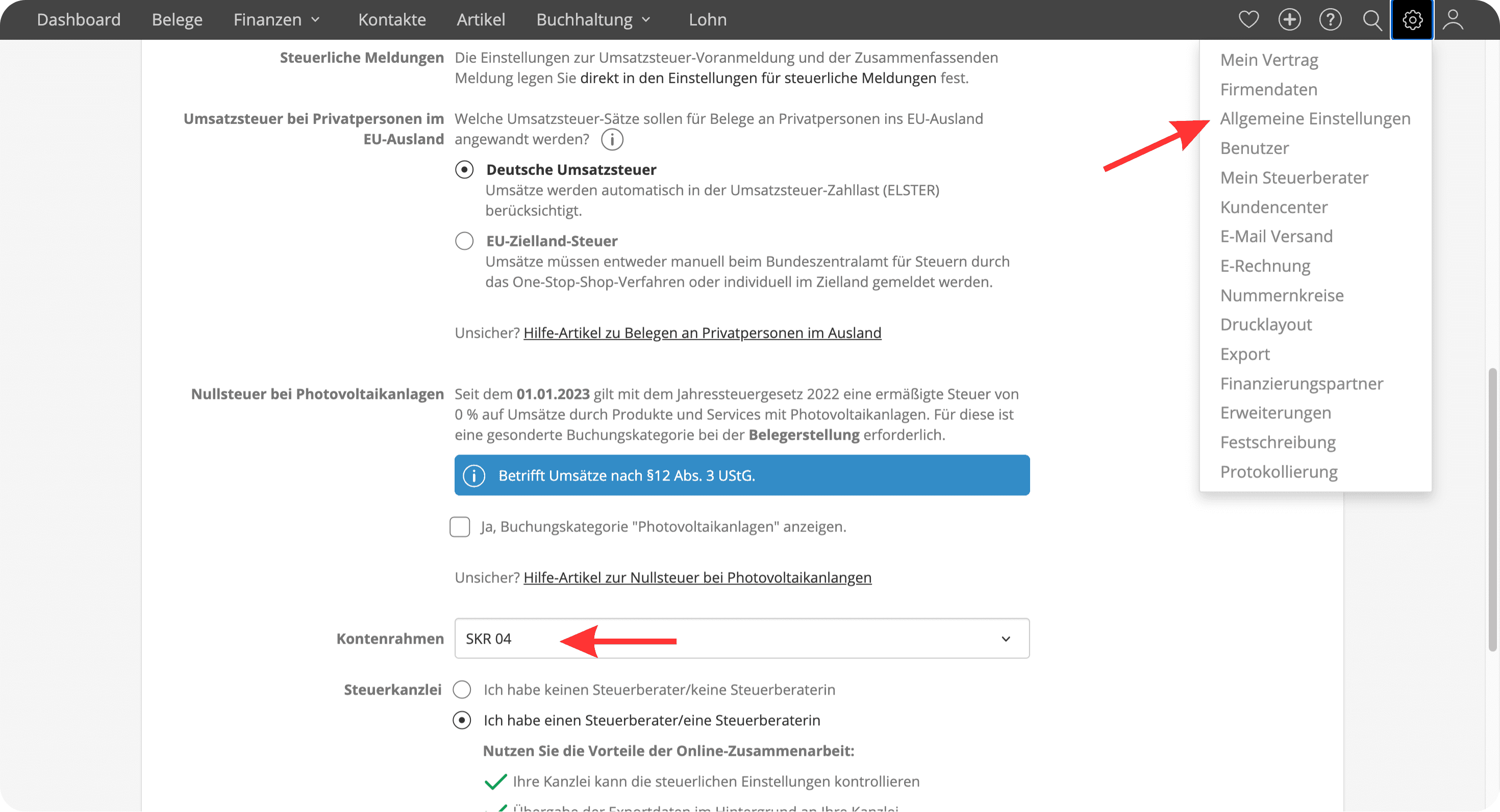Open Finanzierungspartner menu entry
The image size is (1500, 812).
coord(1302,384)
